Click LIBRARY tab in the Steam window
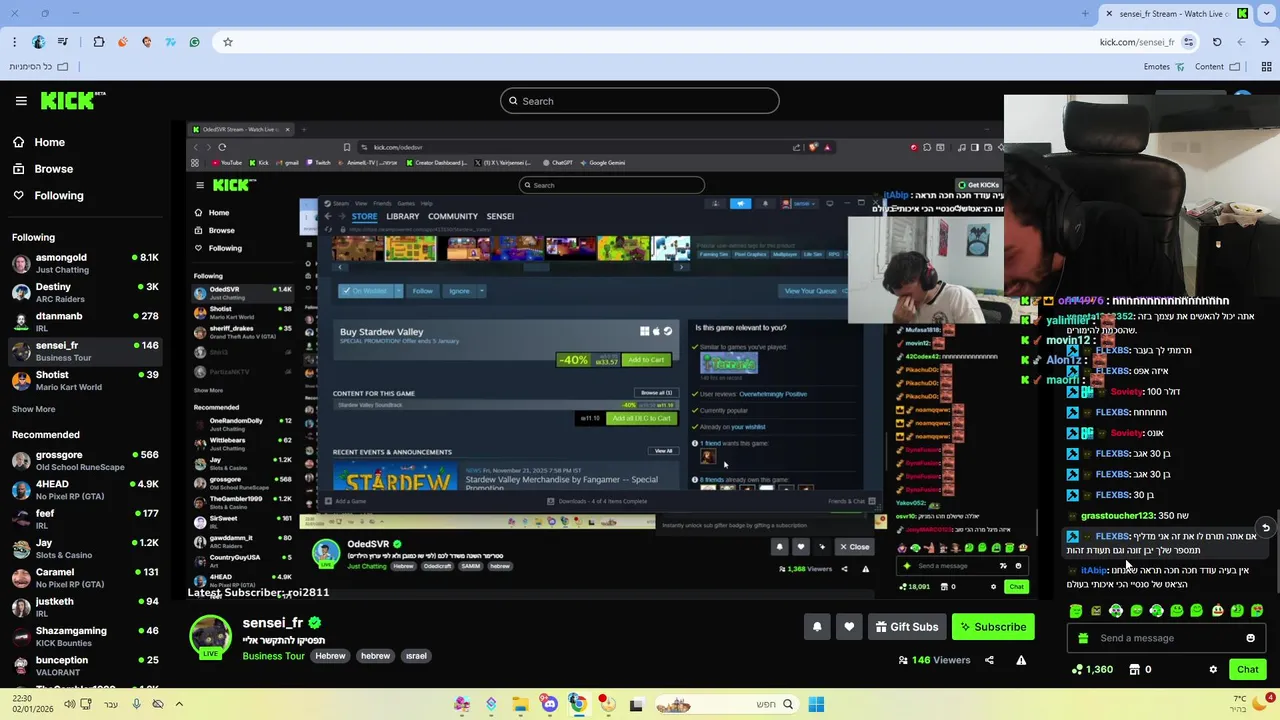This screenshot has height=720, width=1280. [x=402, y=216]
